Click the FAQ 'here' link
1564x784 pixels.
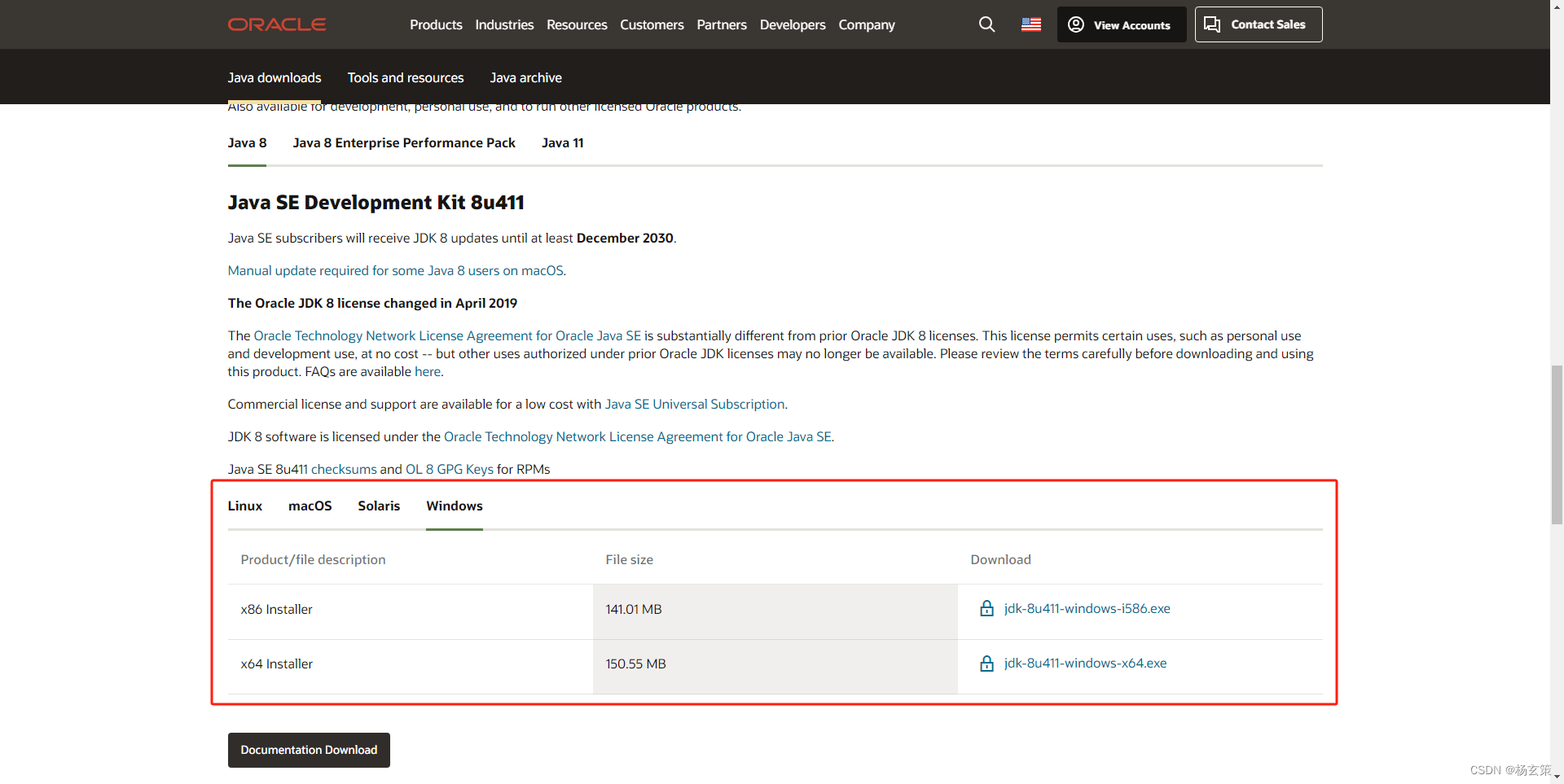tap(427, 371)
